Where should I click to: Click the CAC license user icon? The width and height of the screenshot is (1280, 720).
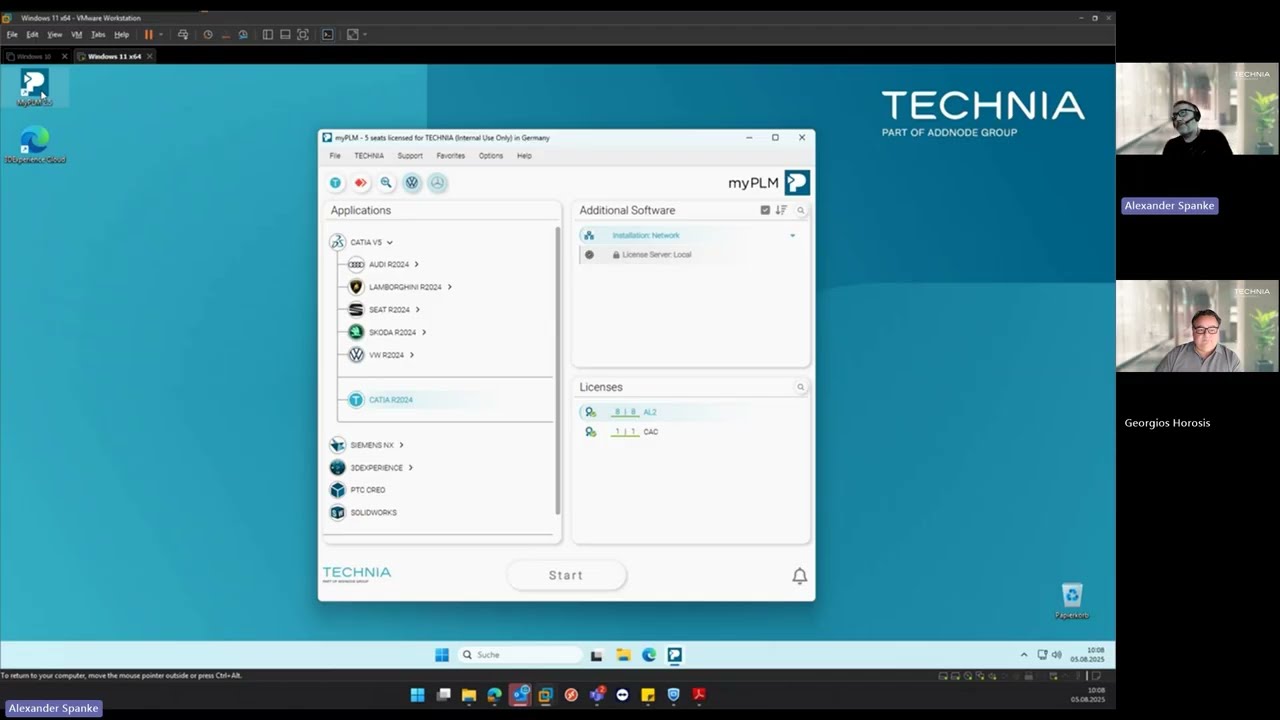click(x=590, y=432)
